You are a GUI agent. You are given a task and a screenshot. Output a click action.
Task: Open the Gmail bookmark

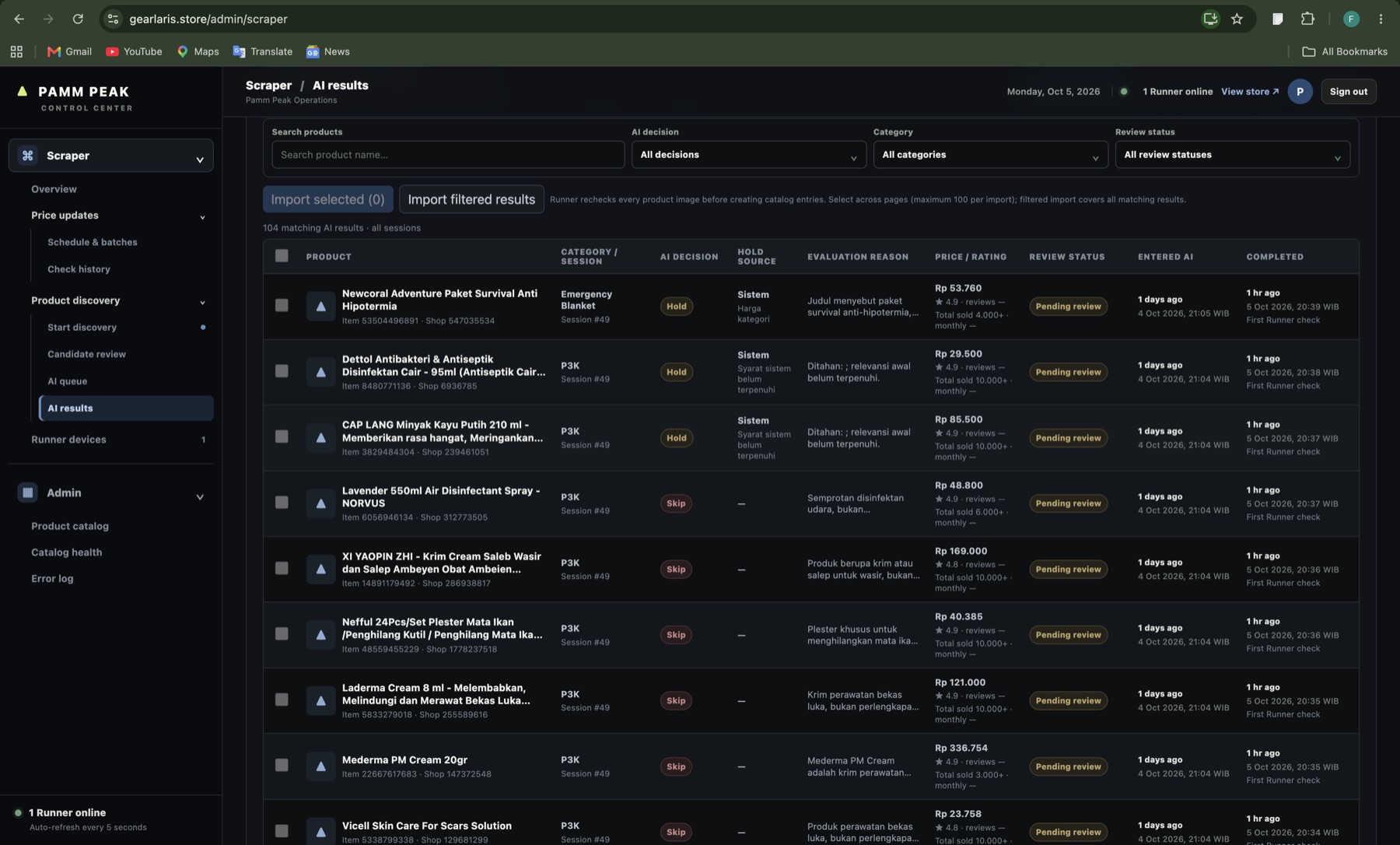69,51
